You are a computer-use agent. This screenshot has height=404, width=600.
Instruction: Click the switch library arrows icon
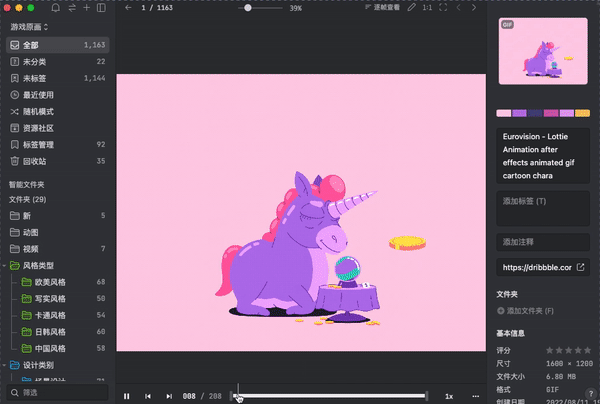point(72,8)
